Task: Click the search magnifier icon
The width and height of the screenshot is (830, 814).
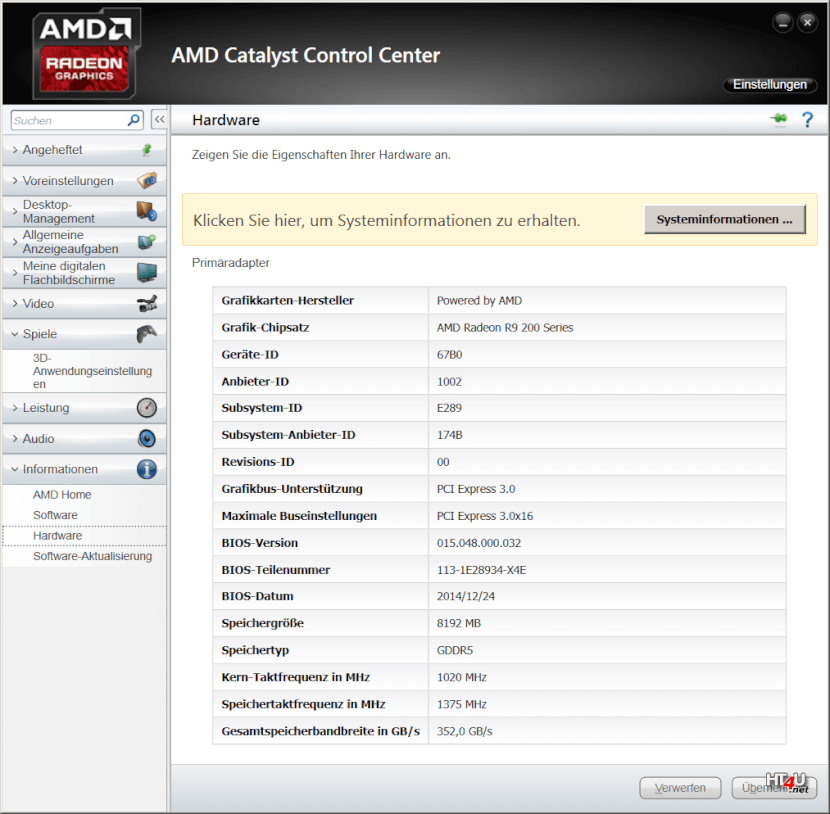Action: pos(134,120)
